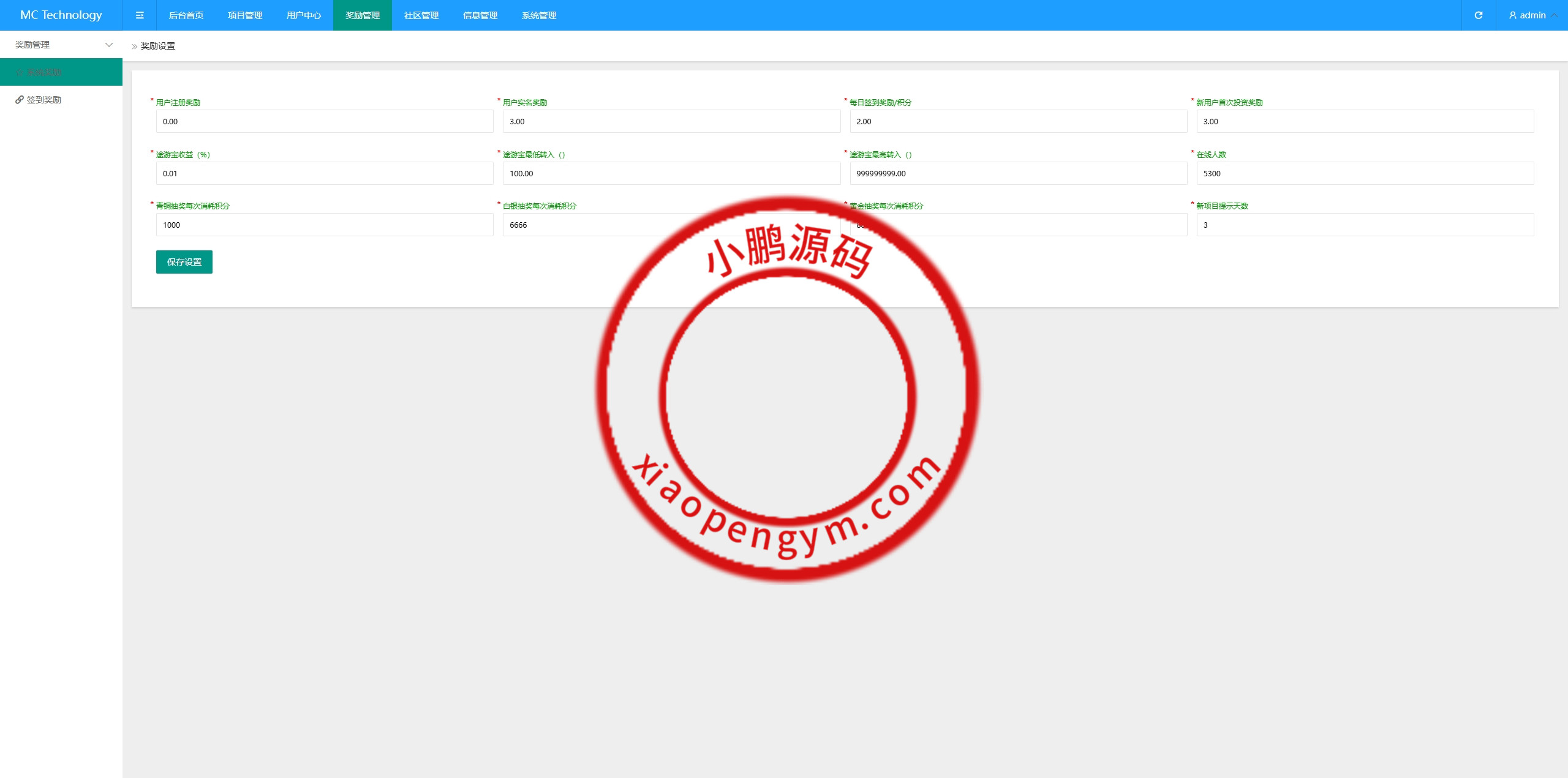The height and width of the screenshot is (778, 1568).
Task: Collapse the 奖励管理 sidebar group chevron
Action: [109, 45]
